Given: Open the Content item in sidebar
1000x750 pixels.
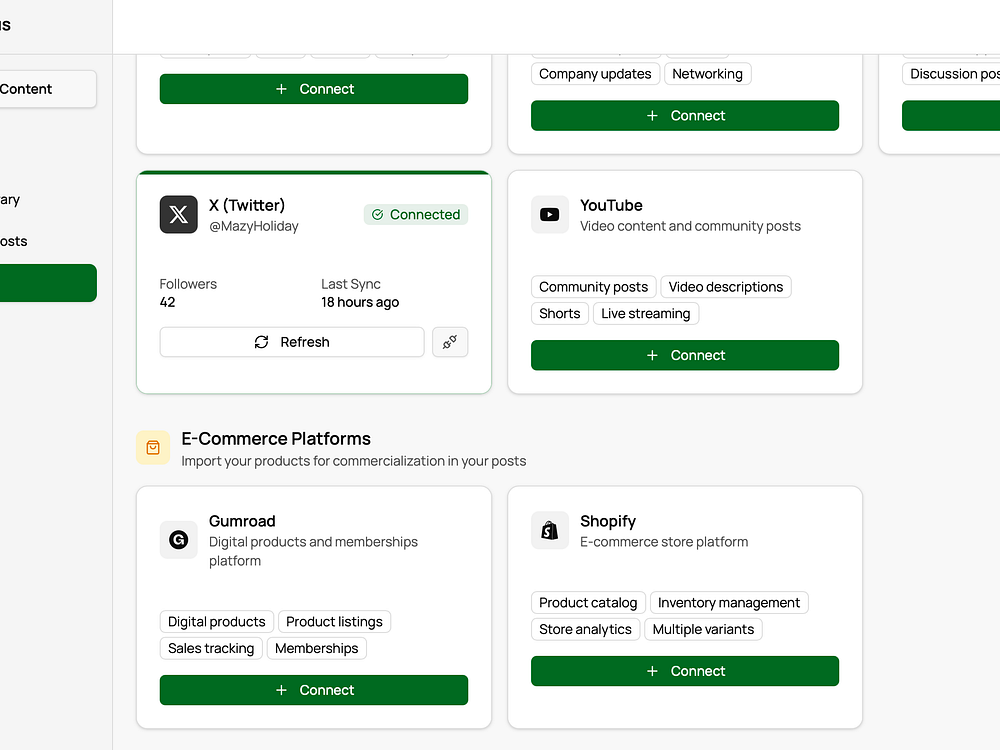Looking at the screenshot, I should (40, 89).
